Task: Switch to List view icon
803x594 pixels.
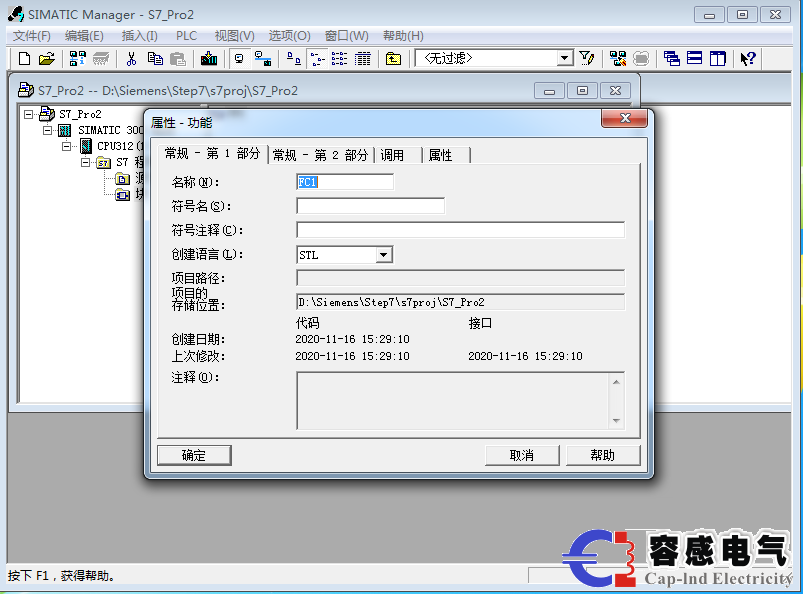Action: (340, 59)
